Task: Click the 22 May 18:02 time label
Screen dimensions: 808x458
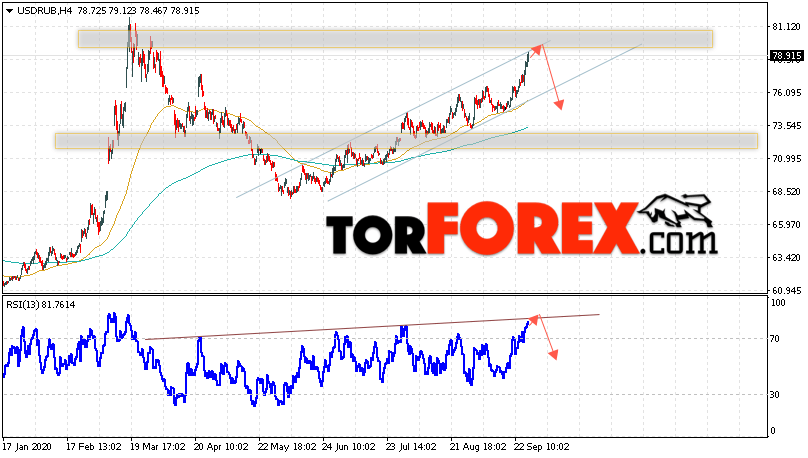Action: tap(288, 446)
